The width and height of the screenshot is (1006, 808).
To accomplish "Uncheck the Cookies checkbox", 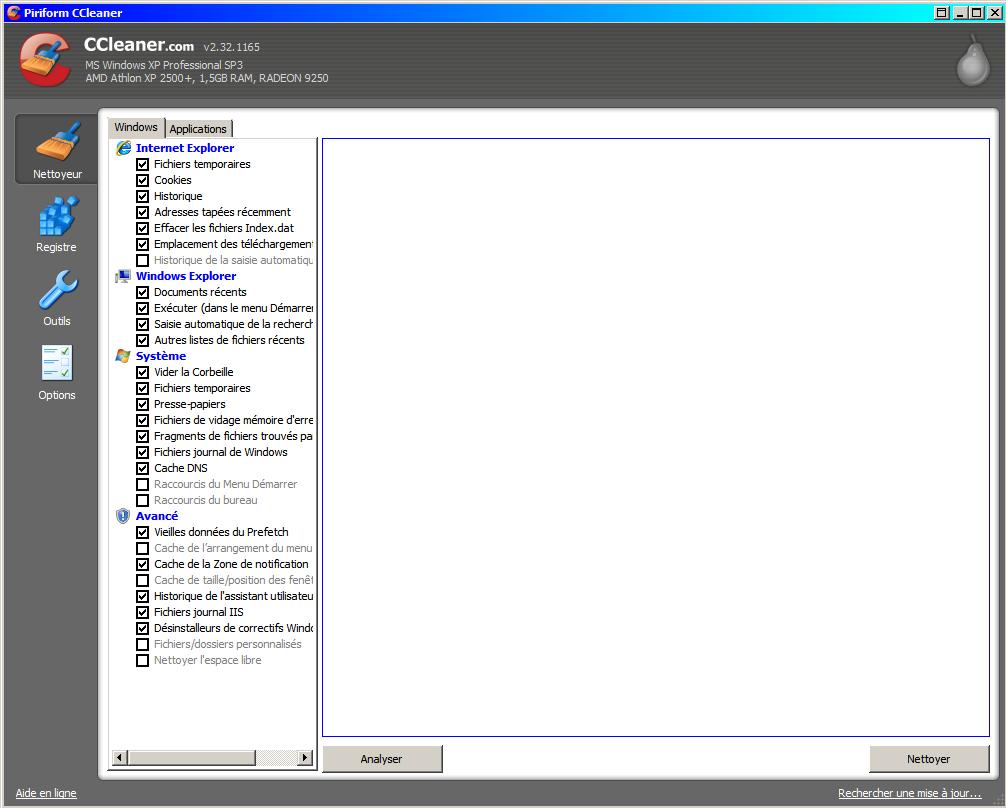I will (142, 180).
